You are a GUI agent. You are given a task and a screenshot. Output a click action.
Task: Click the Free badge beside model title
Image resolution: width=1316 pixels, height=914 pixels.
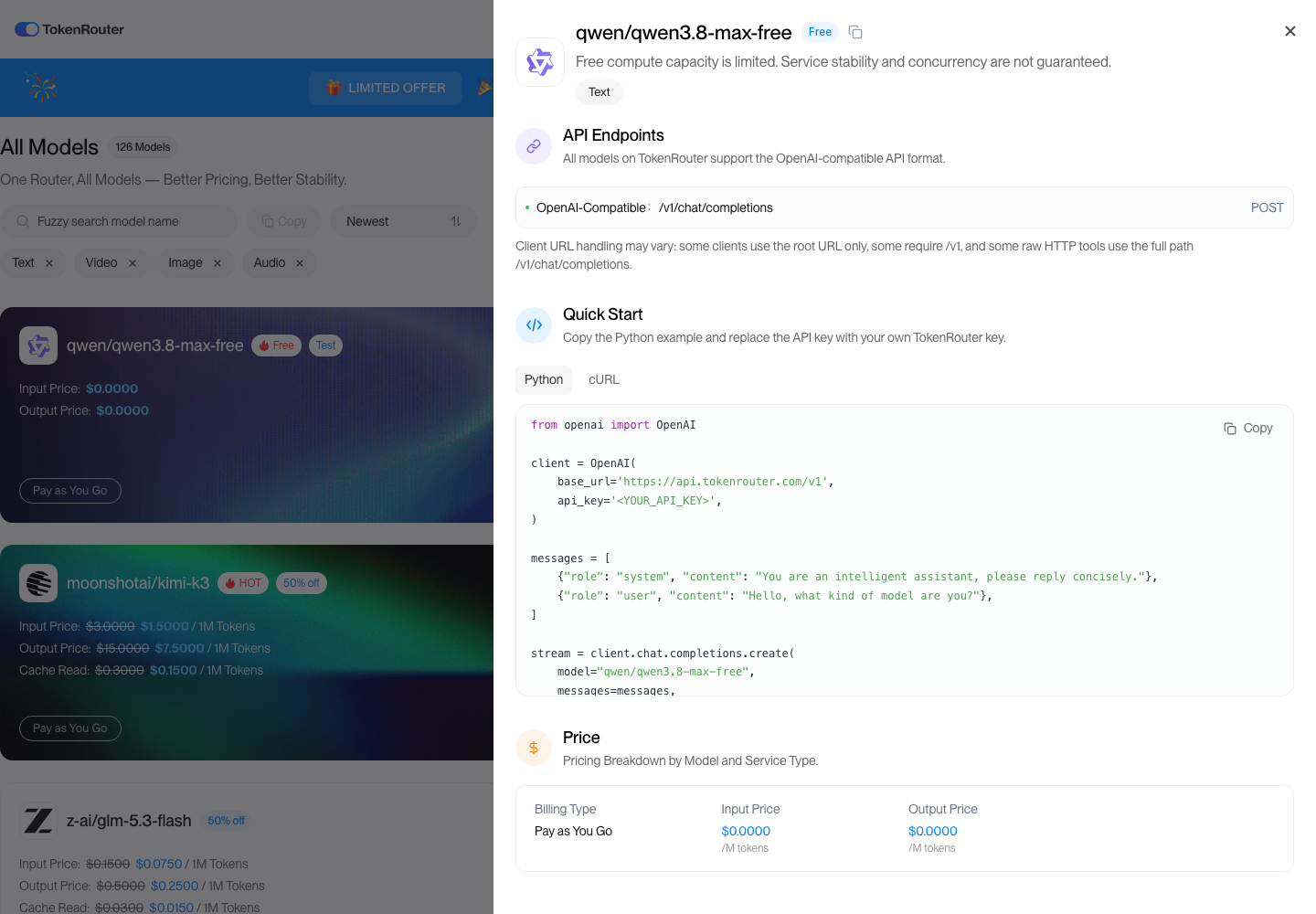[820, 32]
